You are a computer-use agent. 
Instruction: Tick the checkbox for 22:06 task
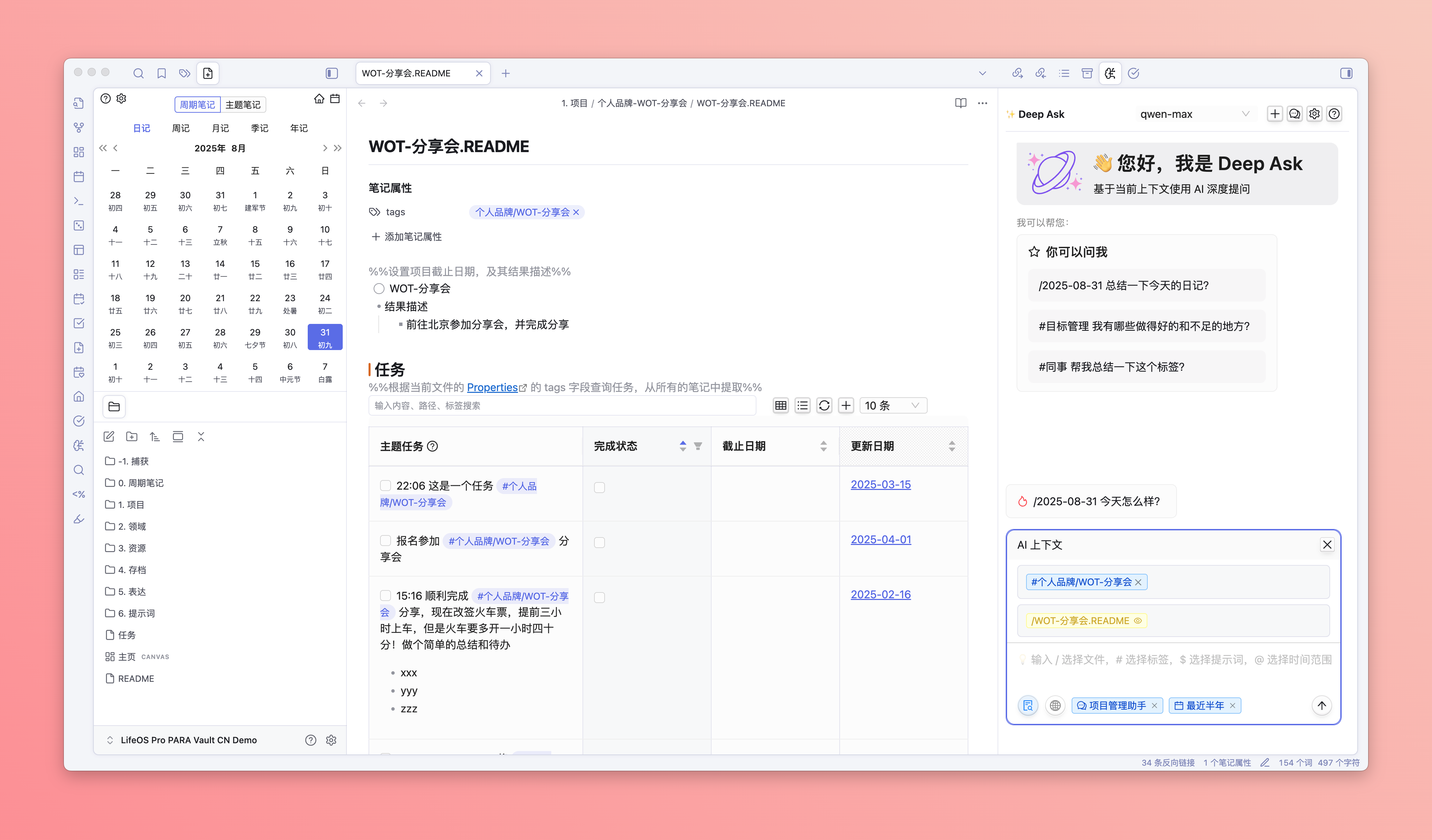click(385, 486)
